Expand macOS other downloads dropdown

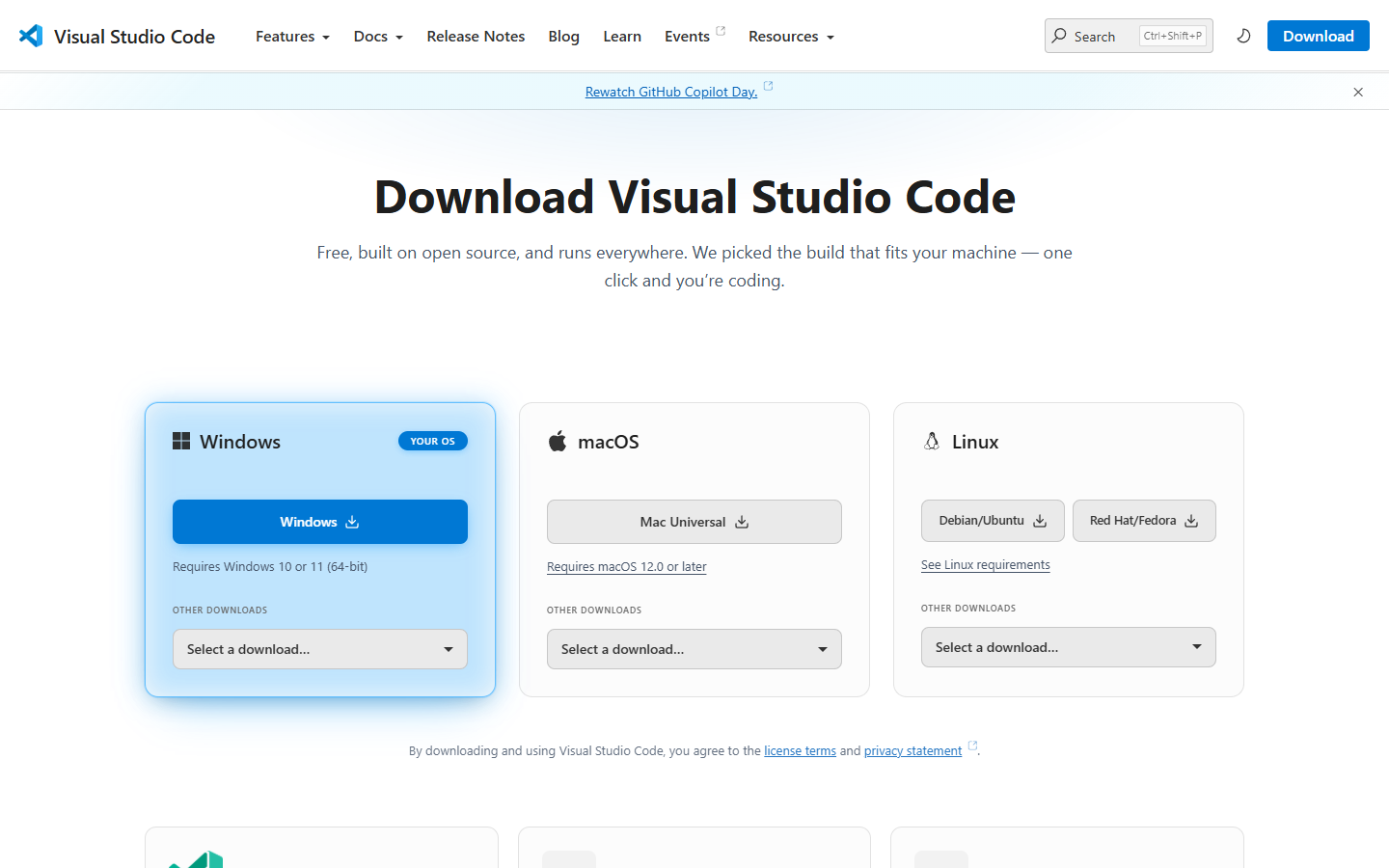click(x=694, y=649)
